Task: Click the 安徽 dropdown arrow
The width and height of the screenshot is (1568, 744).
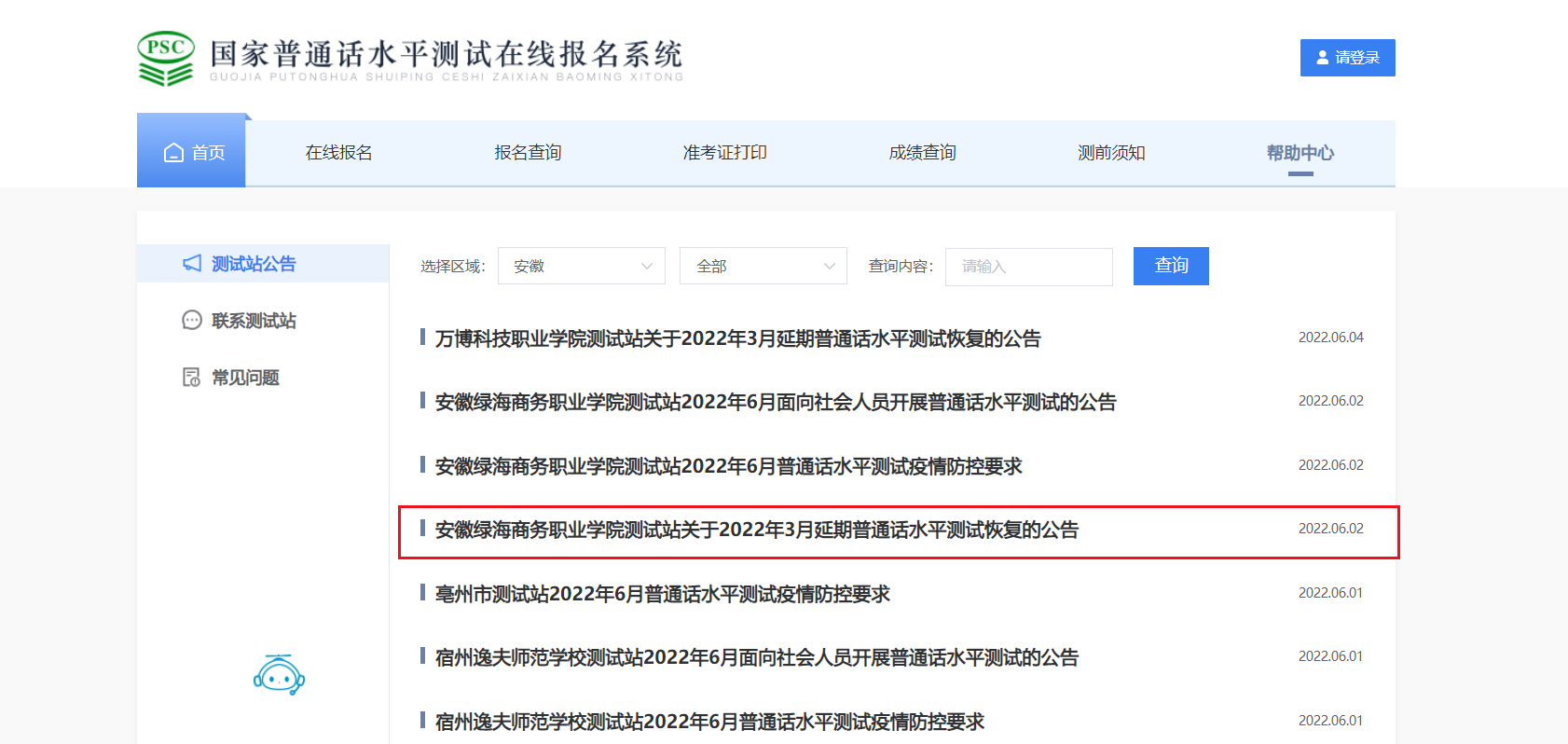Action: (647, 267)
